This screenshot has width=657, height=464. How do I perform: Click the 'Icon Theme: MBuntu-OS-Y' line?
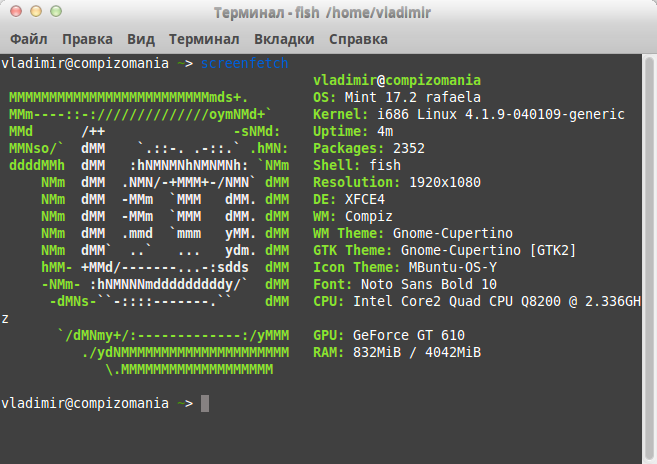(x=405, y=267)
